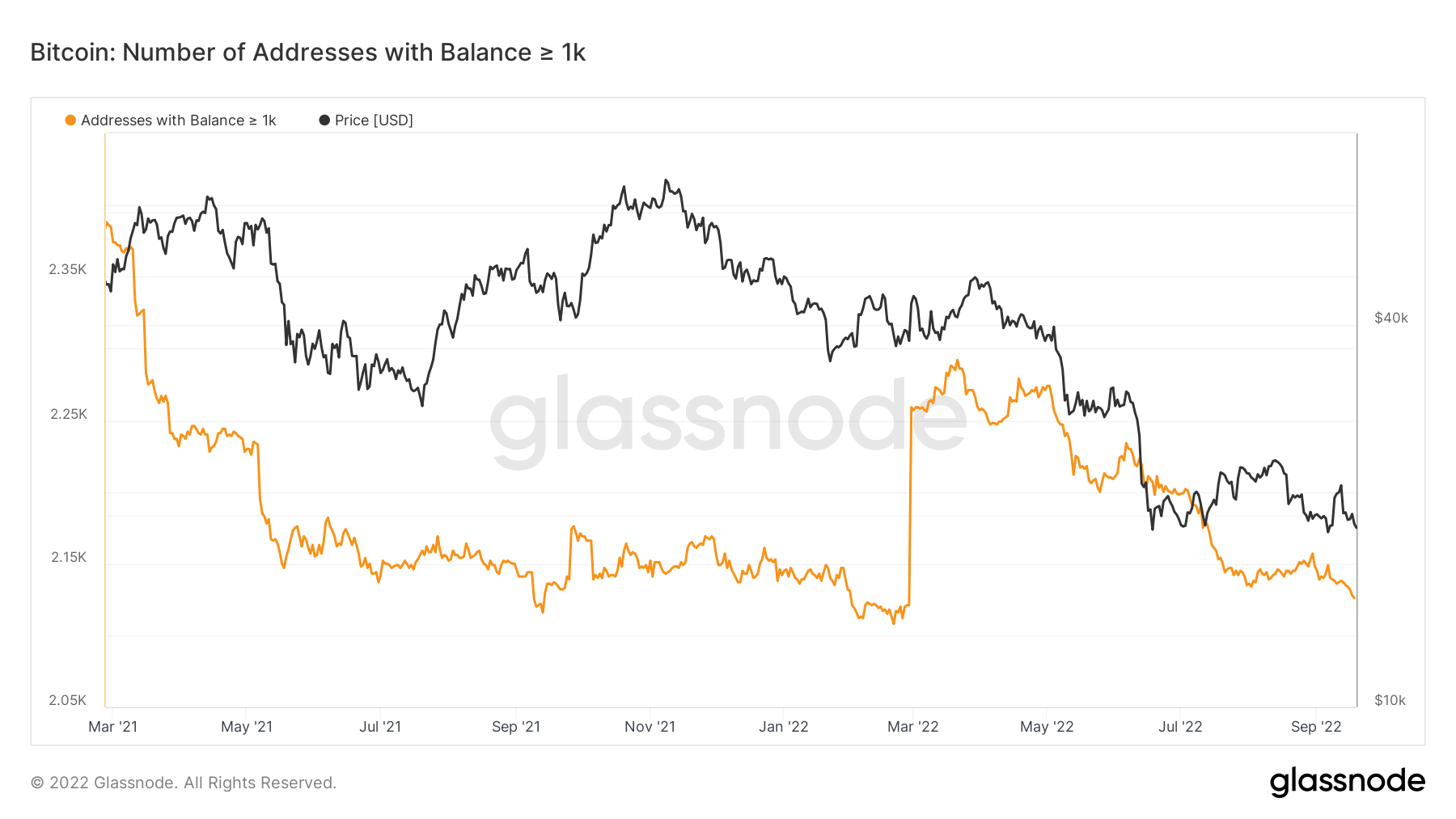This screenshot has width=1456, height=819.
Task: Select the Mar '21 x-axis label
Action: point(112,727)
